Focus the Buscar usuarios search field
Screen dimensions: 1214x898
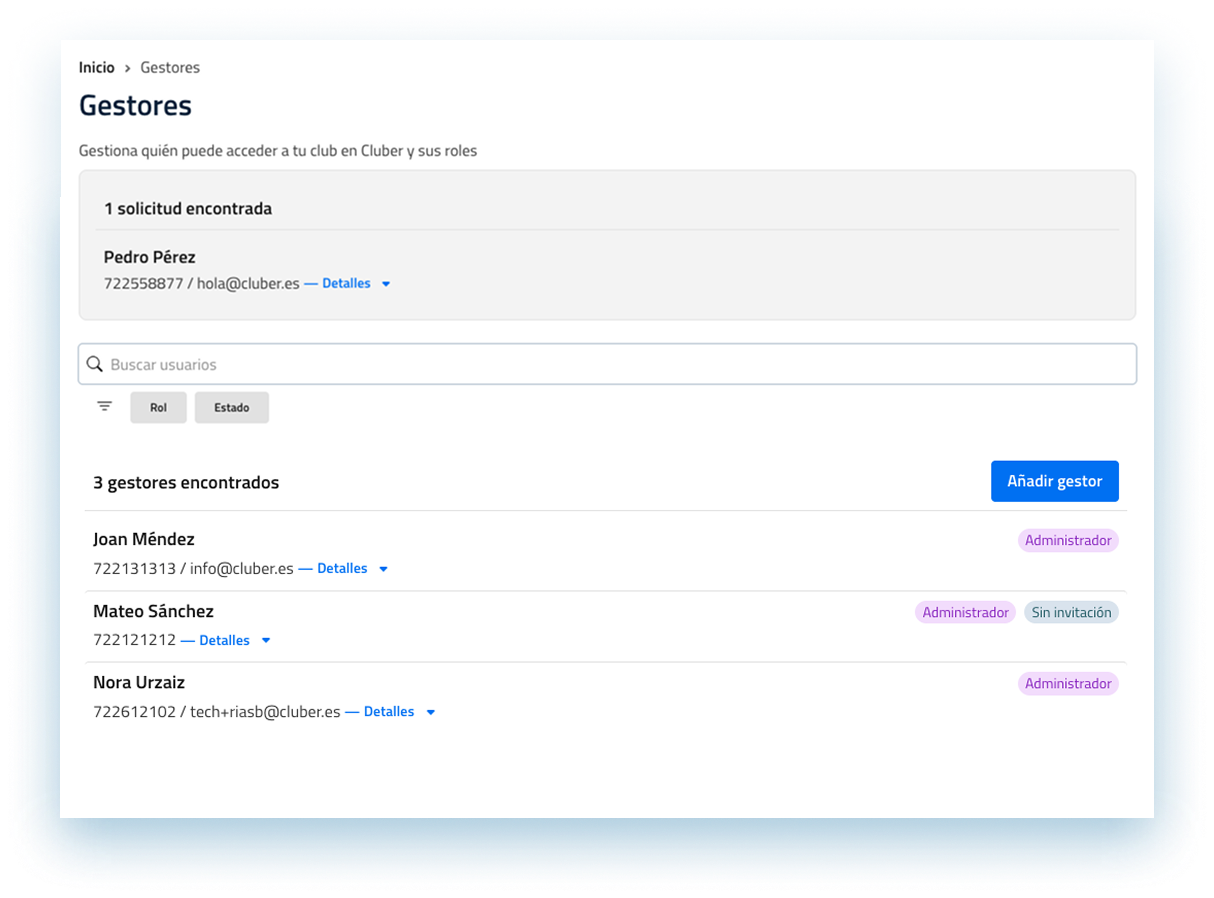click(x=620, y=365)
